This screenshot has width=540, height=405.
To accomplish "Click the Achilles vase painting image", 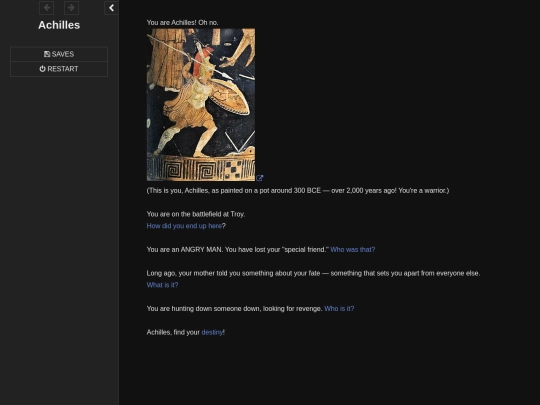I will (x=201, y=105).
